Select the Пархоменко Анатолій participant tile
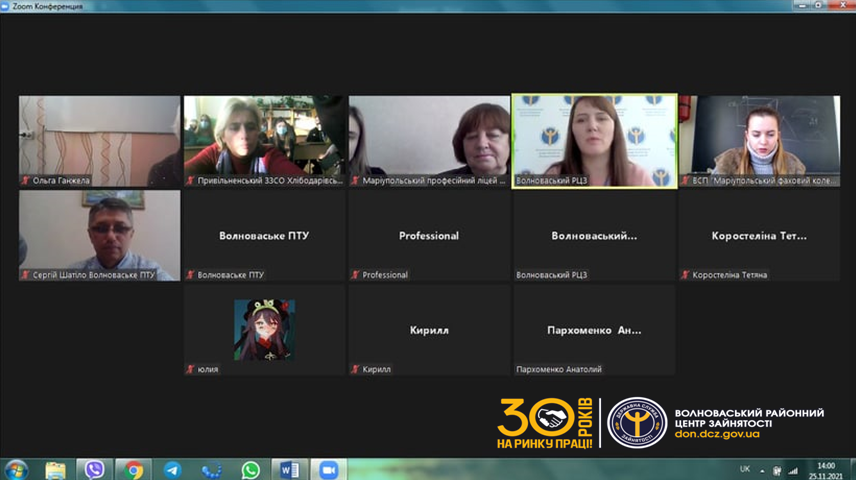 click(594, 328)
